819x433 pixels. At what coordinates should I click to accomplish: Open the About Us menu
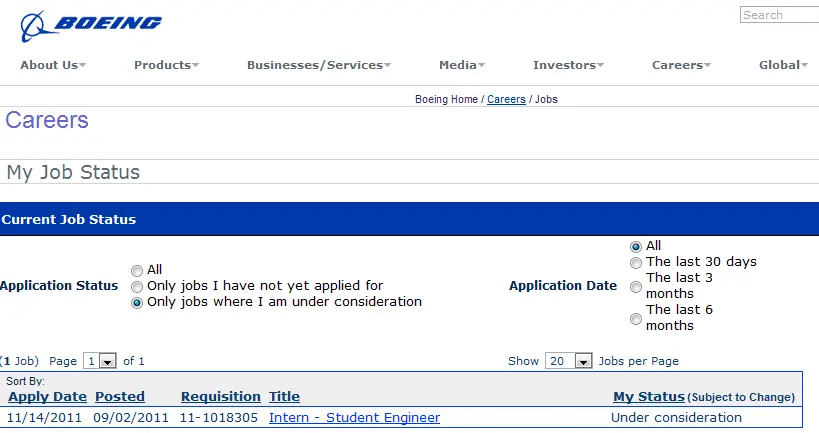pos(53,65)
